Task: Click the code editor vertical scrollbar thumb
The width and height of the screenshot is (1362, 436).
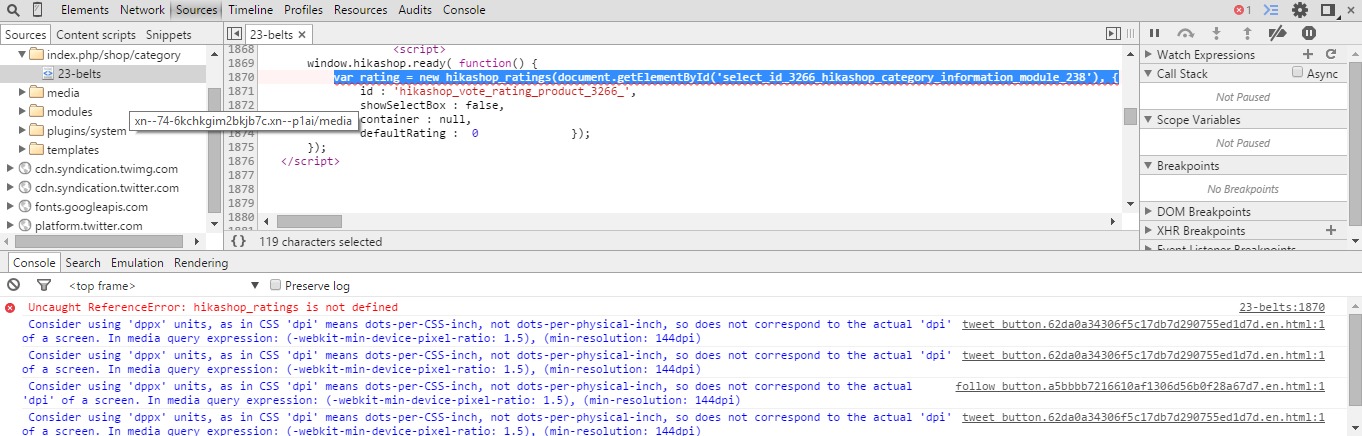Action: click(x=1130, y=116)
